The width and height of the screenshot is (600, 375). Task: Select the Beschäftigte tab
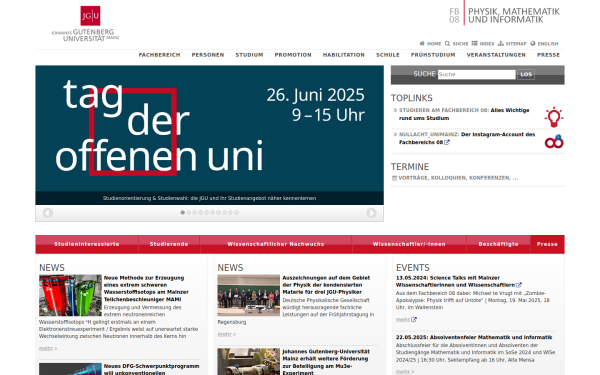click(x=498, y=244)
